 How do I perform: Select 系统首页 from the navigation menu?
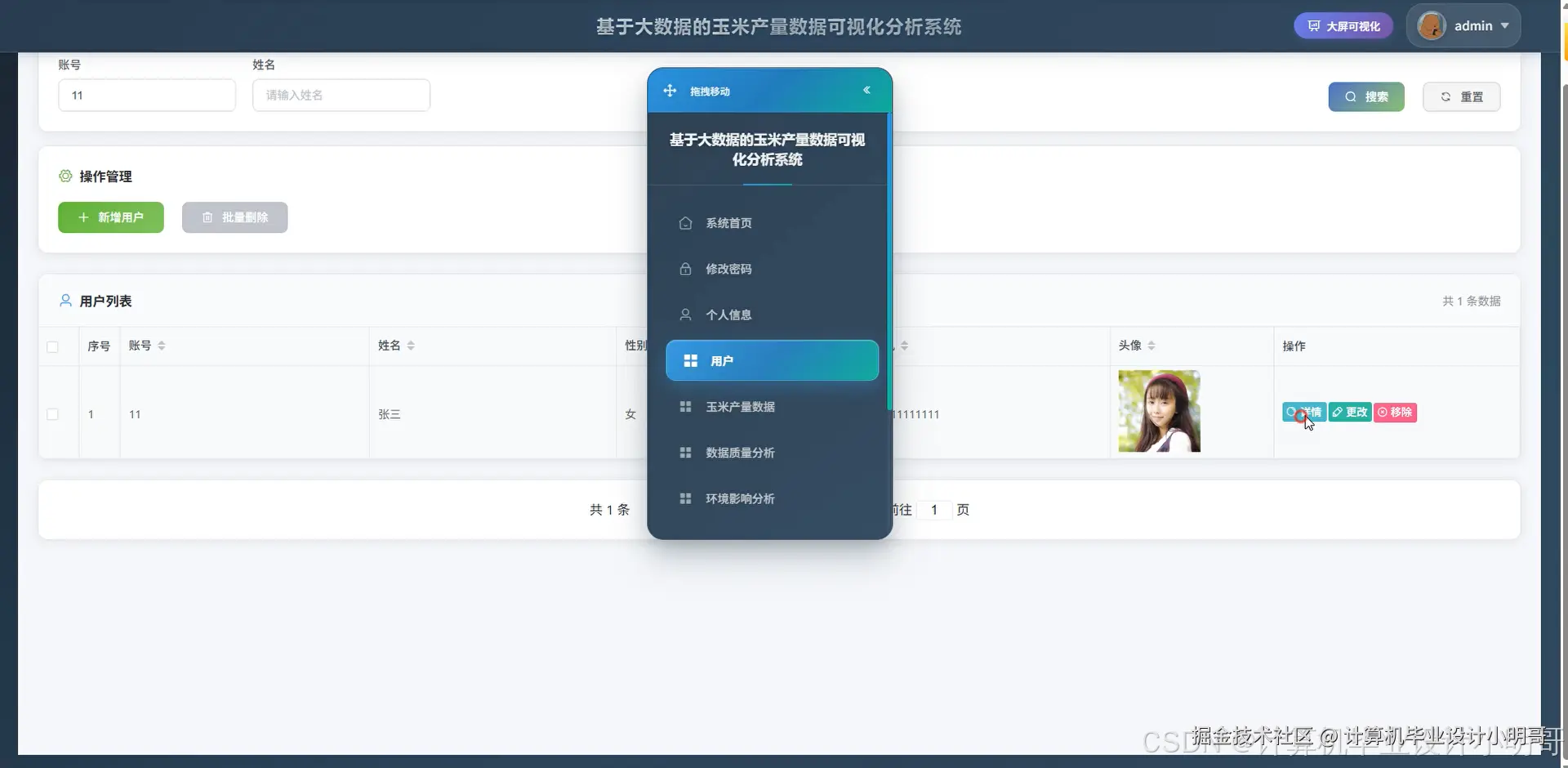[728, 223]
